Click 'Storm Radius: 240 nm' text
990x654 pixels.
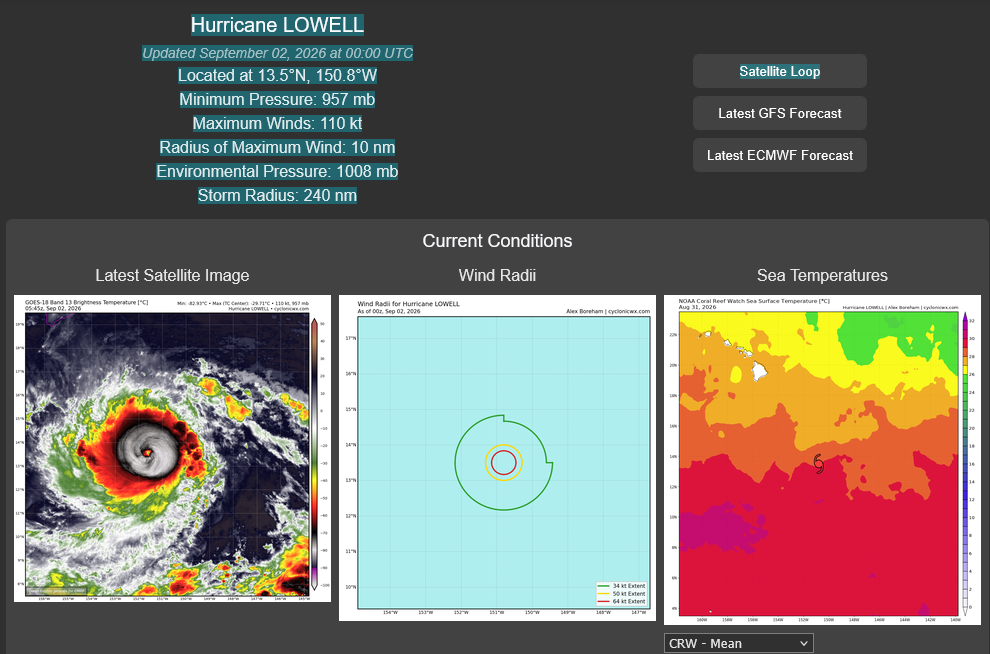(x=277, y=196)
